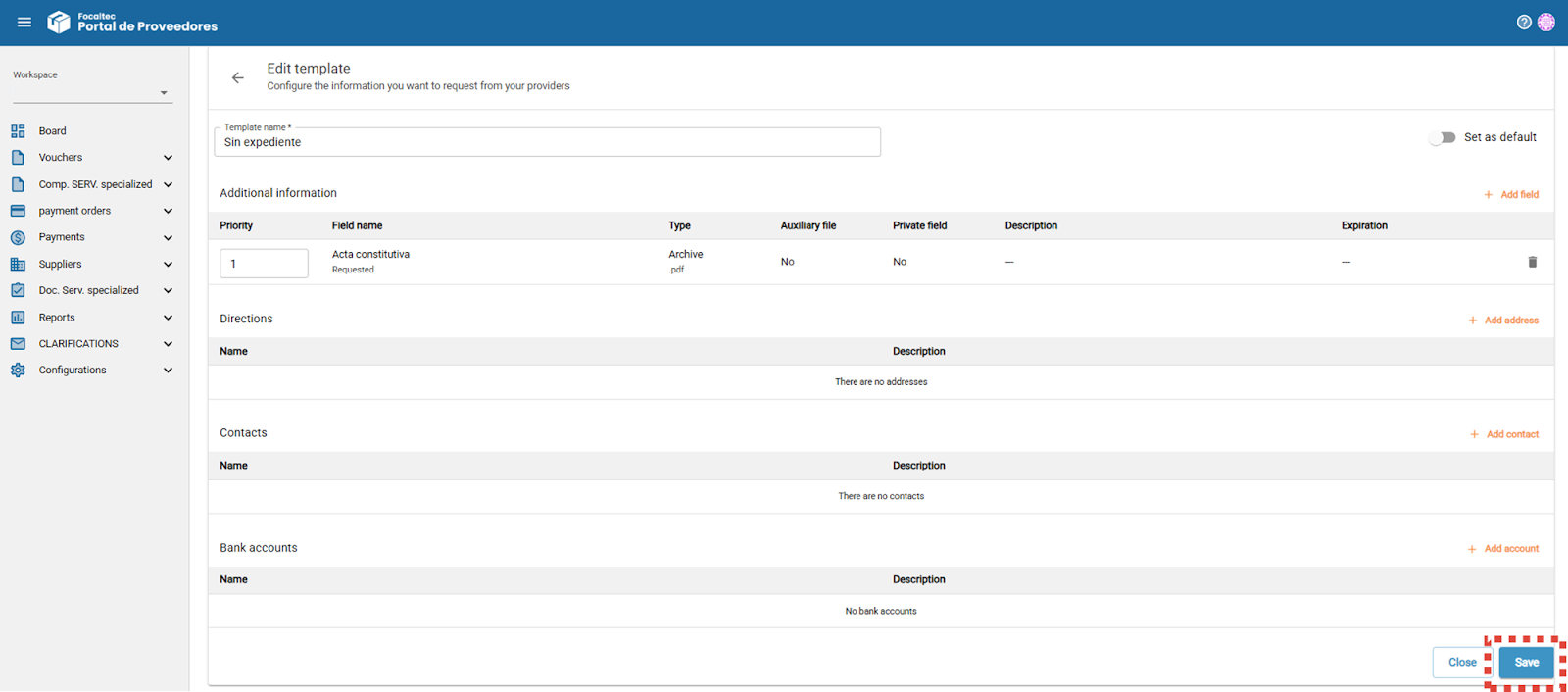Screen dimensions: 1568x692
Task: Select Configurations in the sidebar
Action: (73, 371)
